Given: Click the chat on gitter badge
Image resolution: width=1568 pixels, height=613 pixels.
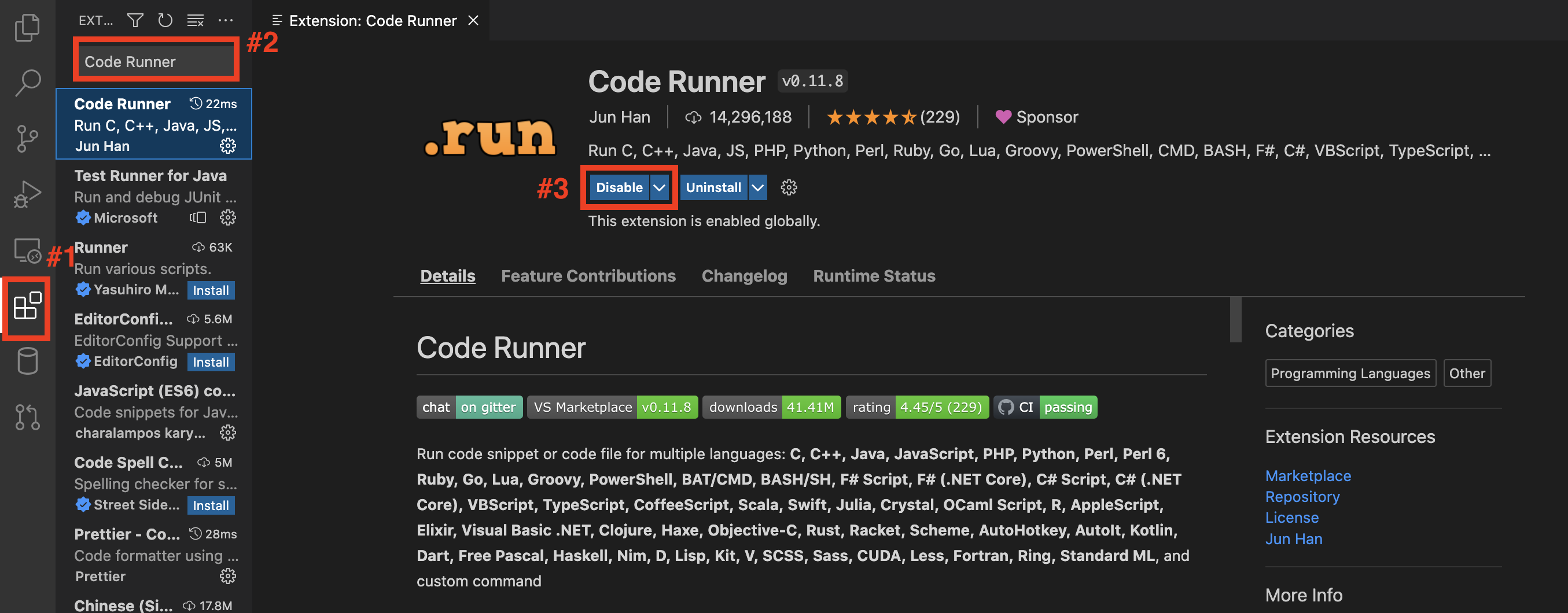Looking at the screenshot, I should point(469,407).
